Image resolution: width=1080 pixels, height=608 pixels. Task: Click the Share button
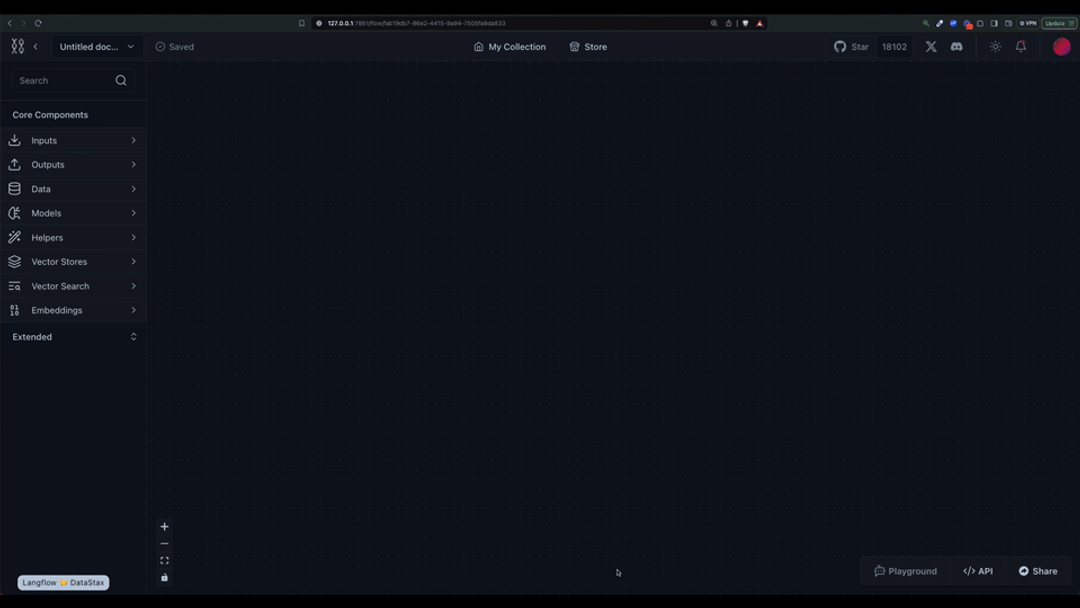1037,570
